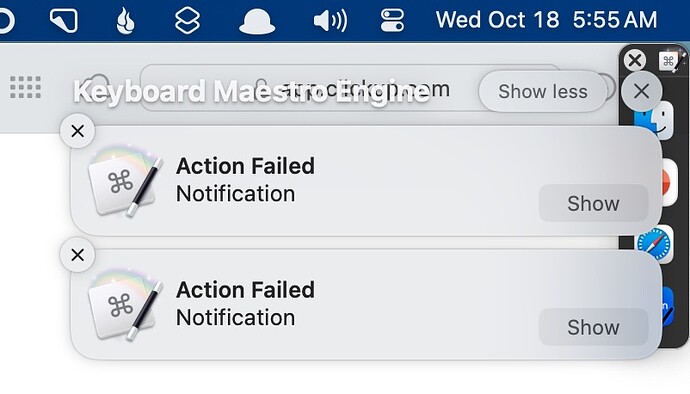The width and height of the screenshot is (690, 394).
Task: Open the grid dots launcher in browser toolbar
Action: pyautogui.click(x=26, y=87)
